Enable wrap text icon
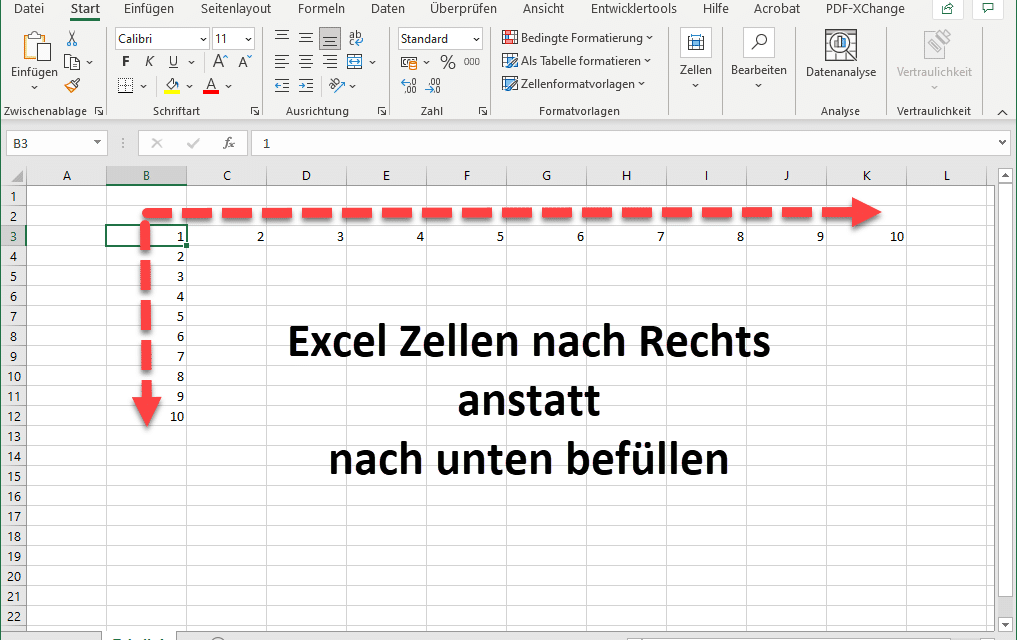This screenshot has width=1017, height=640. (x=355, y=38)
